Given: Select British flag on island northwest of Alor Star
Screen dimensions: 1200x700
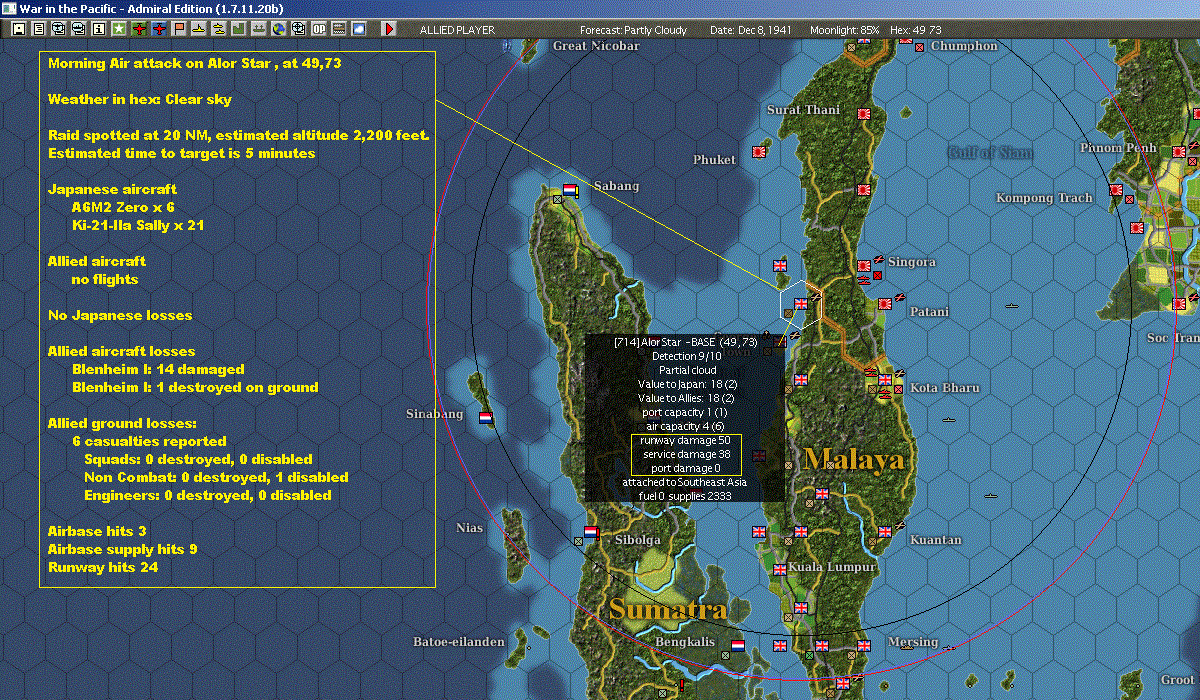Looking at the screenshot, I should [780, 266].
